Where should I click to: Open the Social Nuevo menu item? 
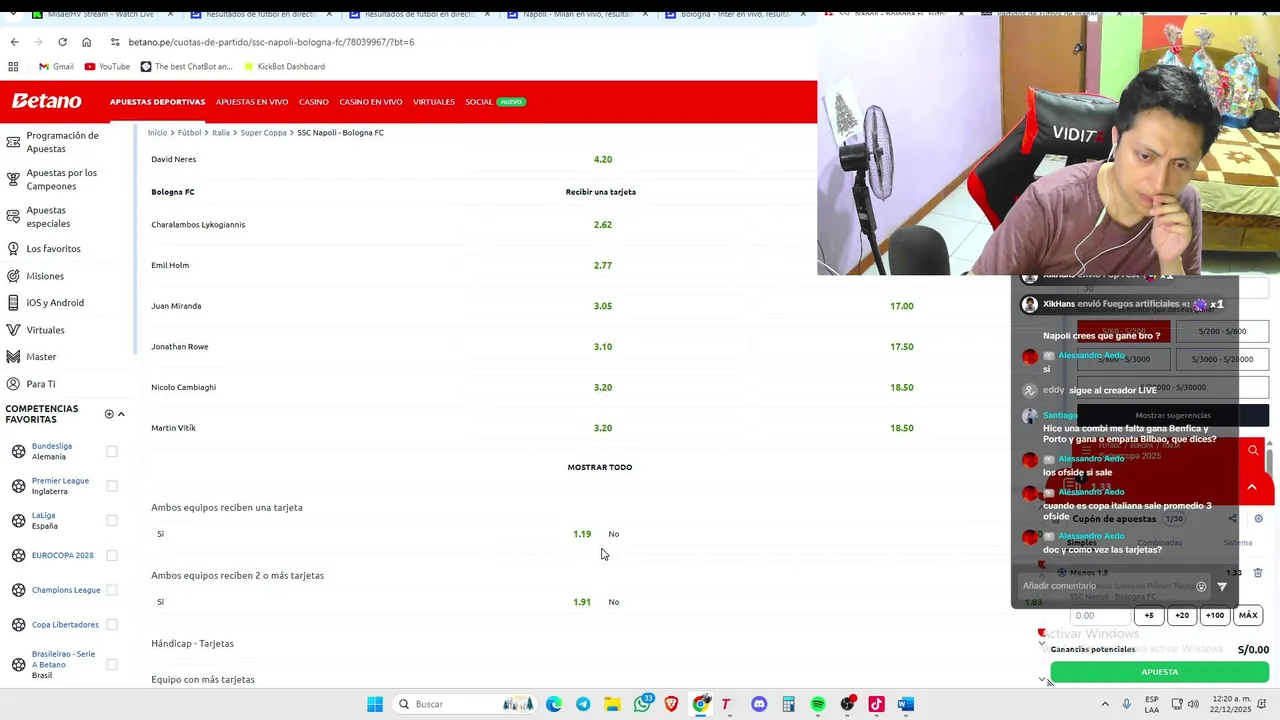pos(495,102)
